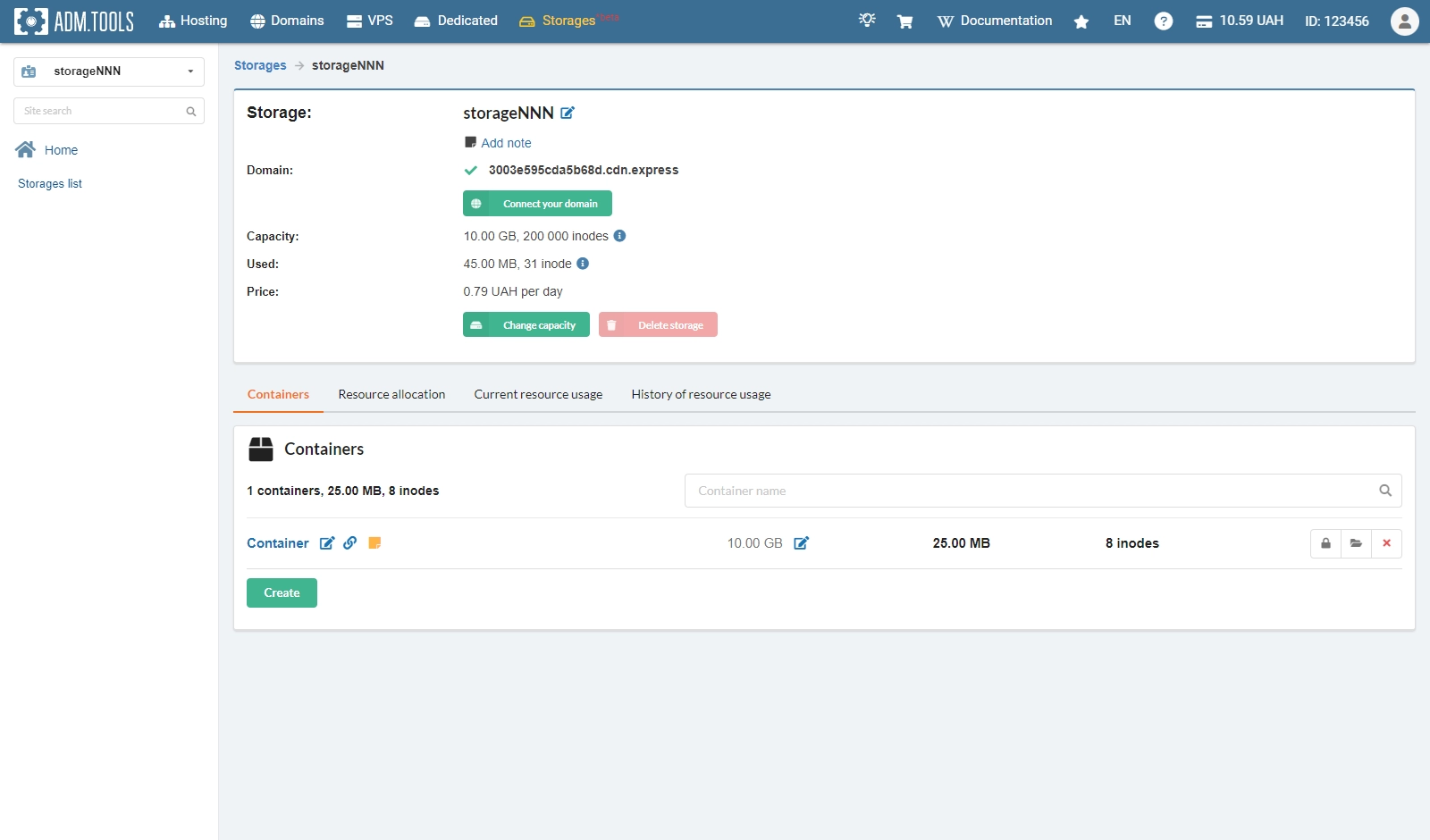Click the green Create button
The height and width of the screenshot is (840, 1430).
[282, 593]
